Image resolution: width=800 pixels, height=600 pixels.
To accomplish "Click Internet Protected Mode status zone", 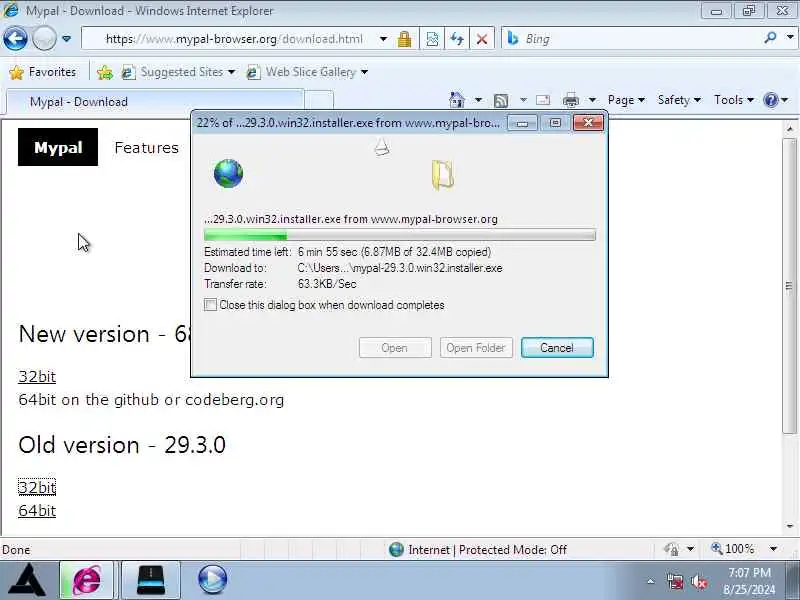I will coord(478,549).
